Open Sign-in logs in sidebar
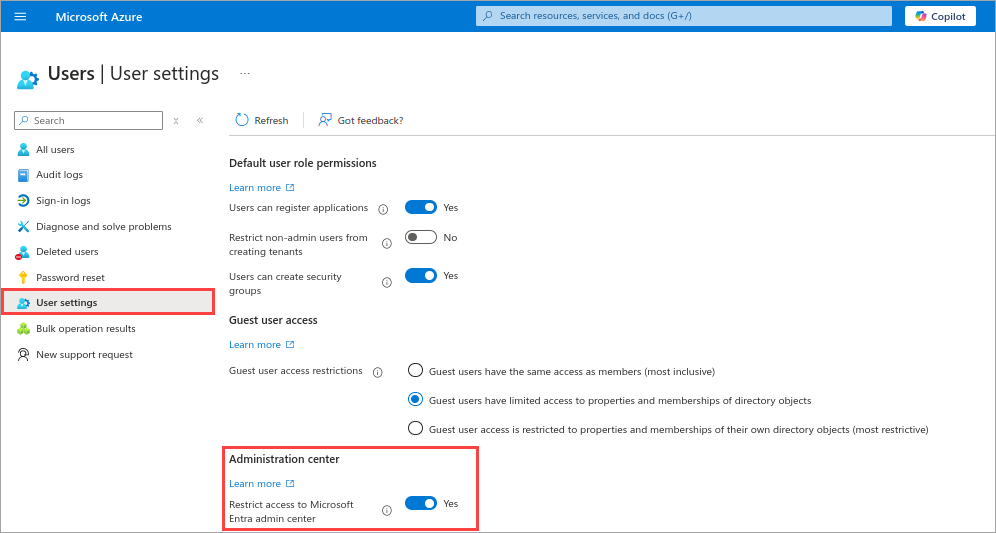This screenshot has width=996, height=533. 63,200
